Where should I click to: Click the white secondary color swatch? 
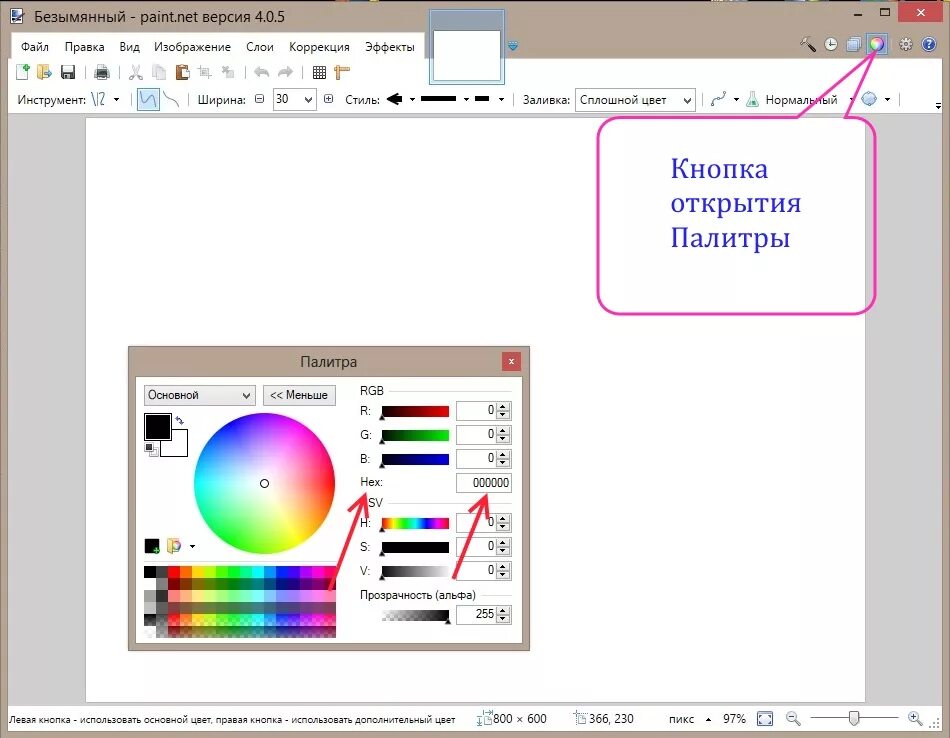[179, 448]
